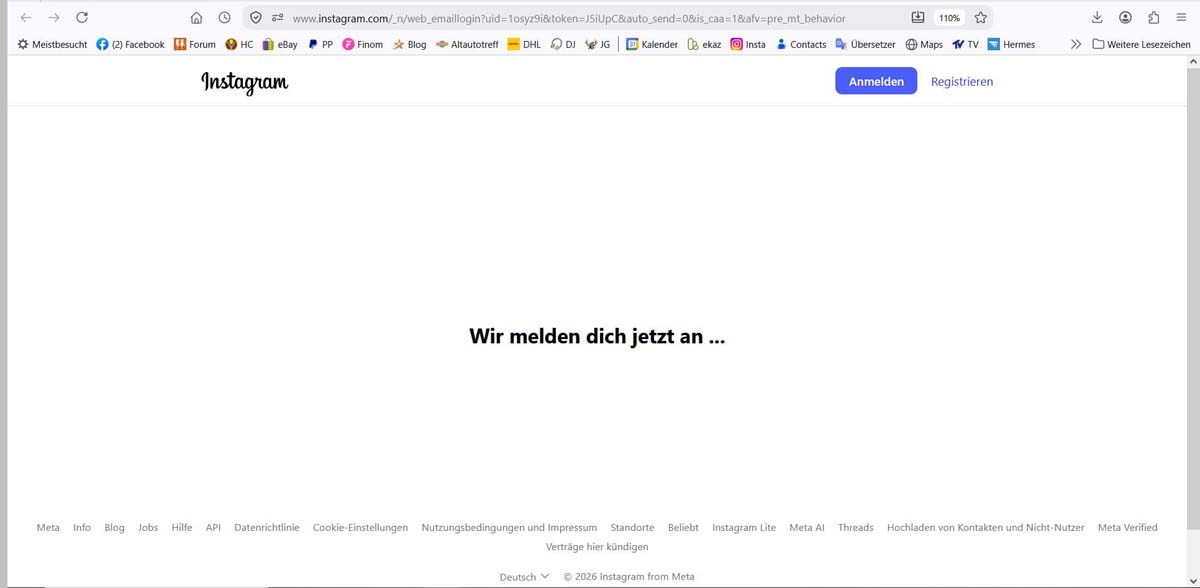Viewport: 1200px width, 588px height.
Task: Open the Hilfe footer link
Action: click(182, 527)
